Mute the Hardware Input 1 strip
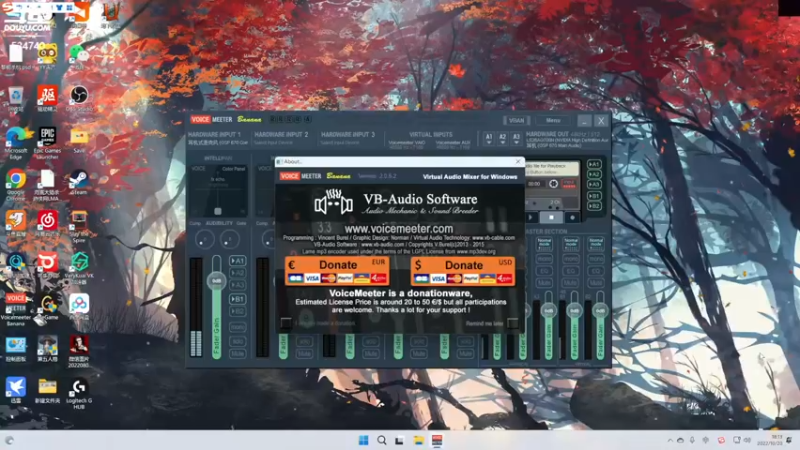The height and width of the screenshot is (450, 800). pyautogui.click(x=237, y=354)
